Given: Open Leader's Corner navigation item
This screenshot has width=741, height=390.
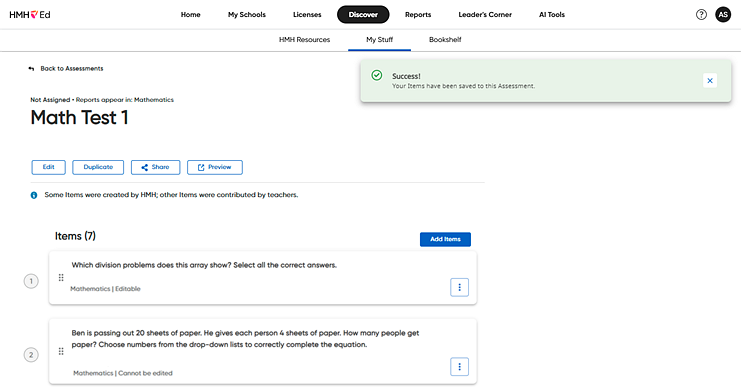Looking at the screenshot, I should (485, 15).
